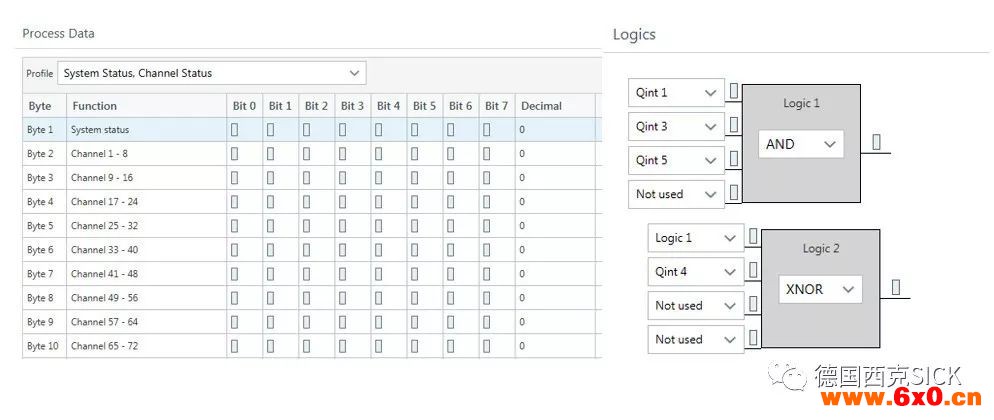
Task: Click Logic 1 output indicator
Action: pyautogui.click(x=877, y=143)
